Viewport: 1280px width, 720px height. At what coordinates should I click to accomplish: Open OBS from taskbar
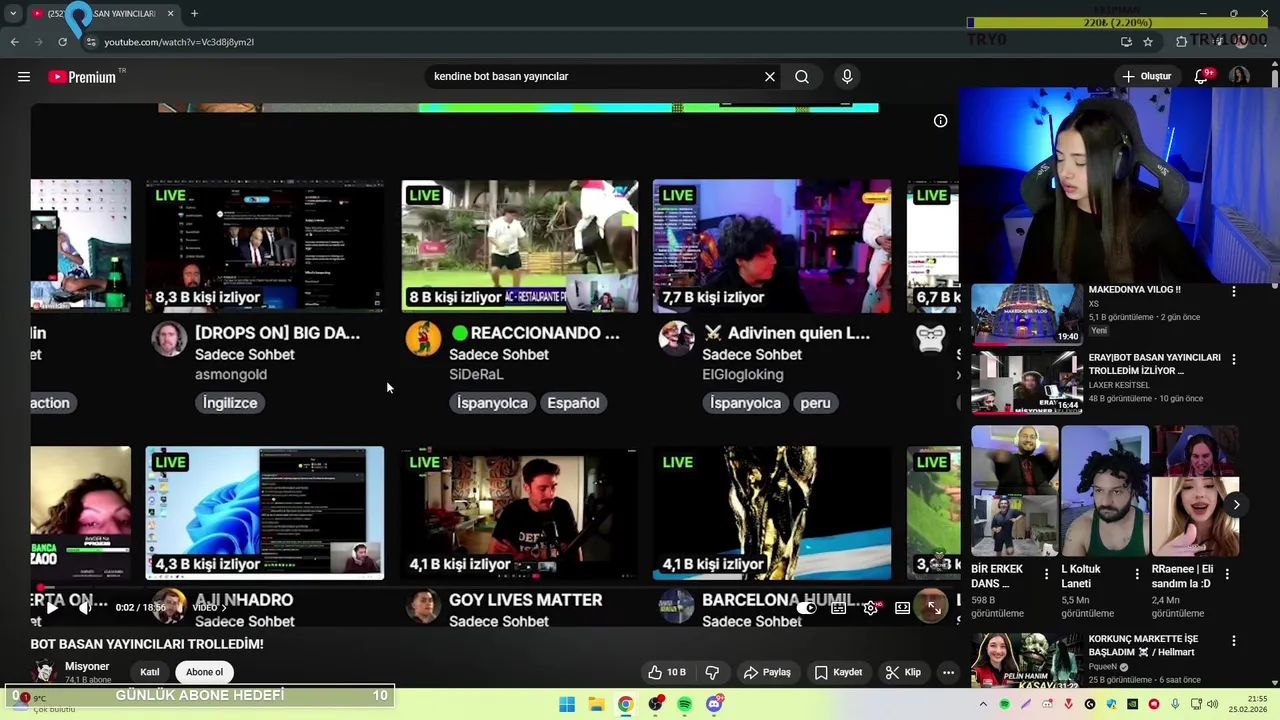click(x=655, y=705)
